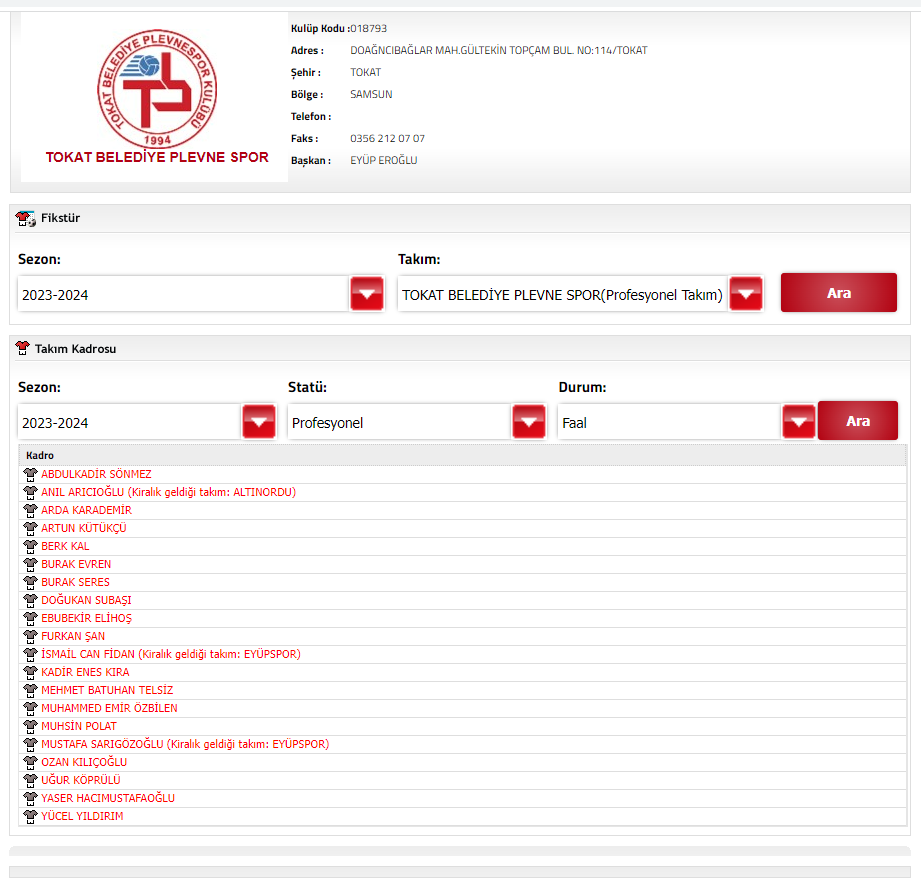
Task: Open the Takım Kadrosu Sezon dropdown arrow
Action: pos(259,422)
